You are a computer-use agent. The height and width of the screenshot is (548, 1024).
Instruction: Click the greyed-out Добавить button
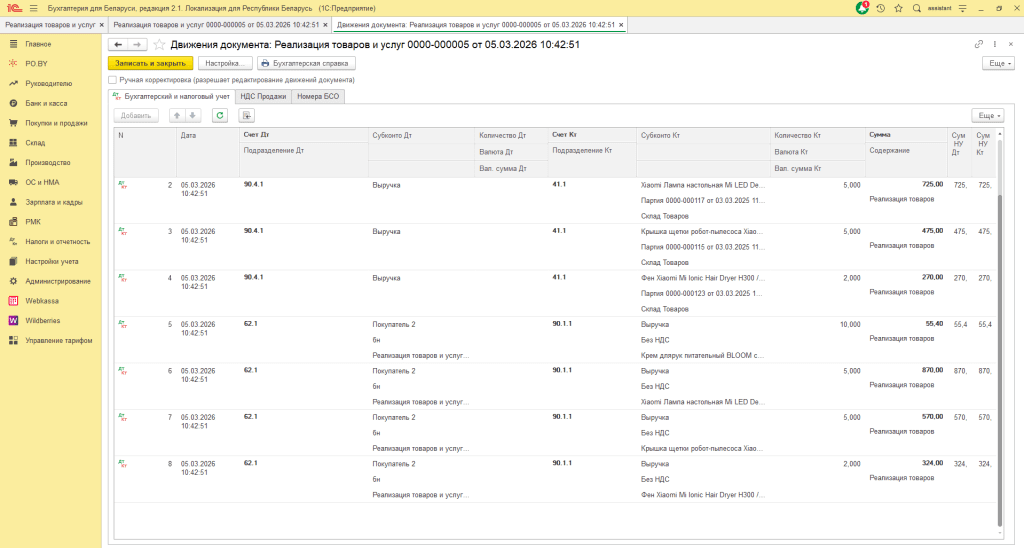136,116
